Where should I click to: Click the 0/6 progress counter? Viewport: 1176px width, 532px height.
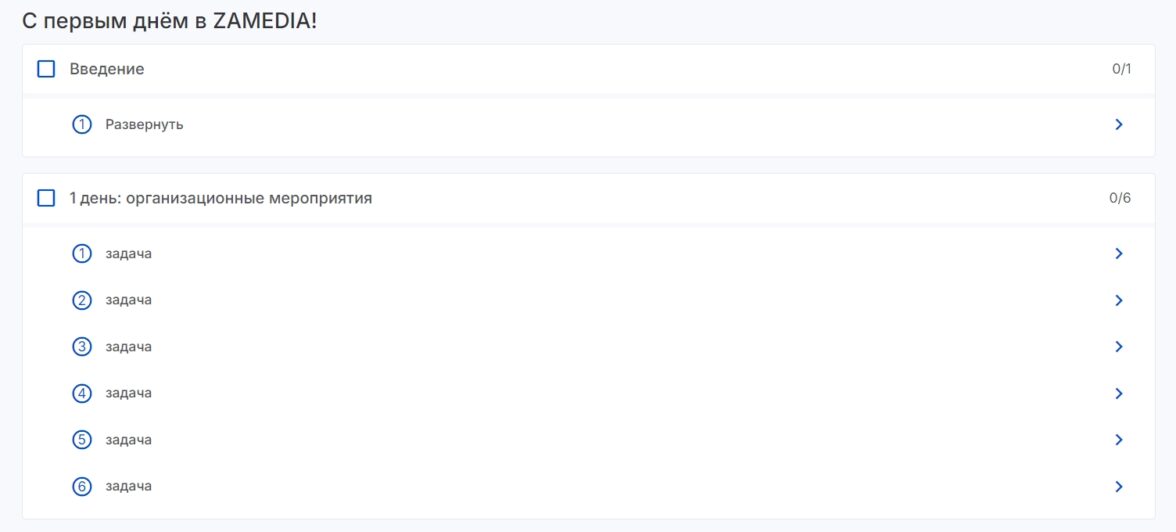pyautogui.click(x=1120, y=198)
